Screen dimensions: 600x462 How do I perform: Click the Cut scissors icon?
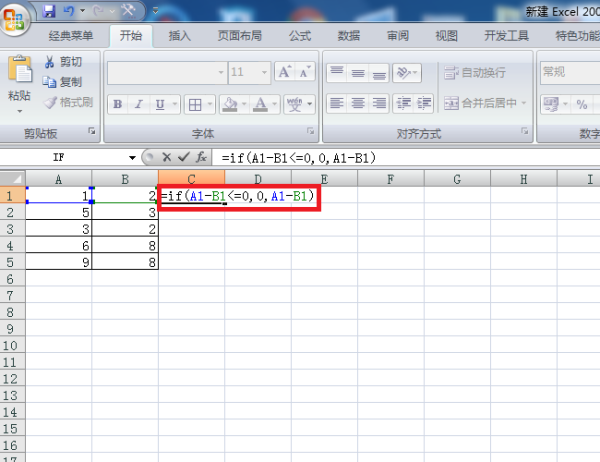click(x=49, y=62)
